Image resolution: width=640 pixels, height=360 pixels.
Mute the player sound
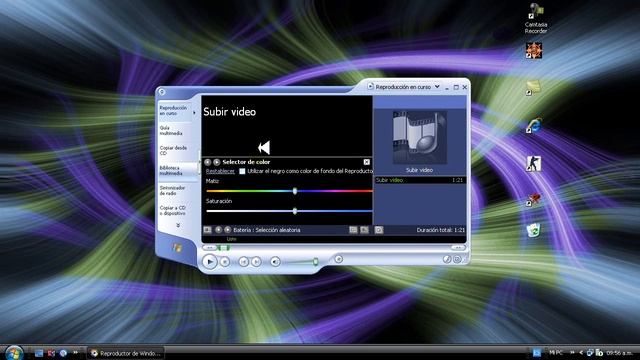pyautogui.click(x=275, y=262)
